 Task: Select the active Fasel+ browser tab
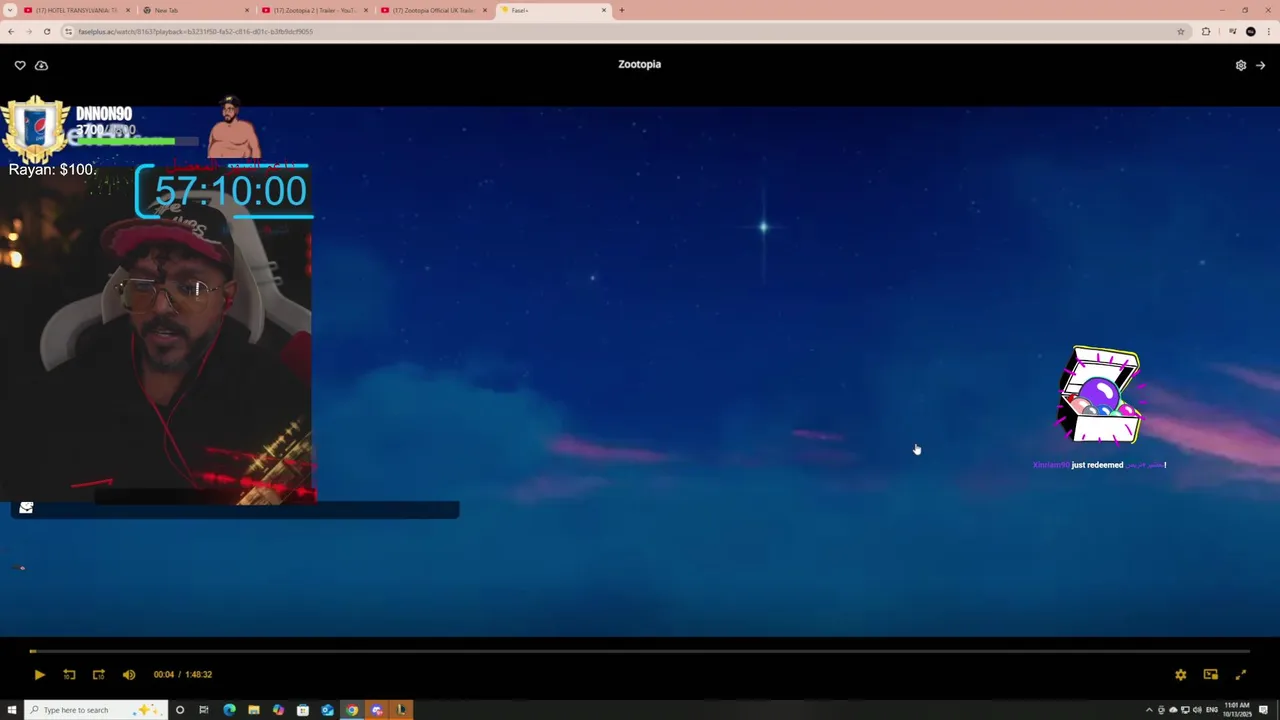coord(553,10)
